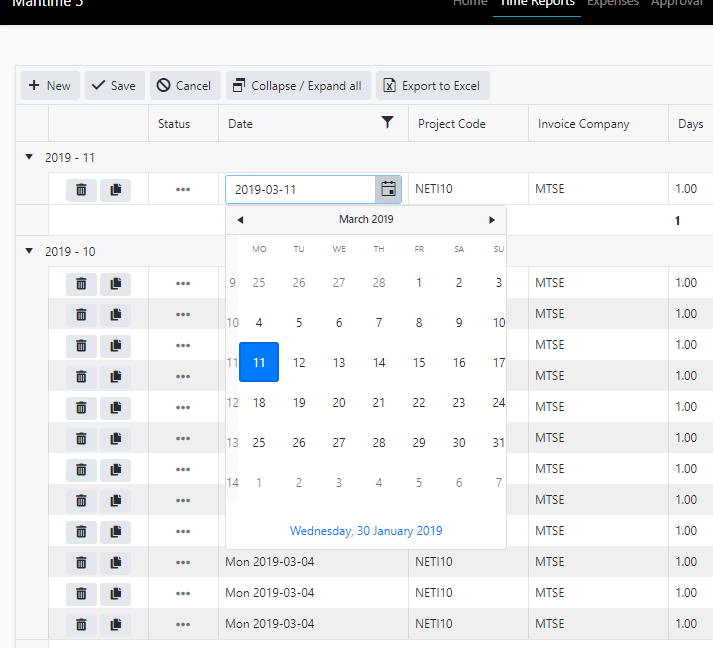Open status dots of last Mon 2019-03-04 row

(183, 624)
